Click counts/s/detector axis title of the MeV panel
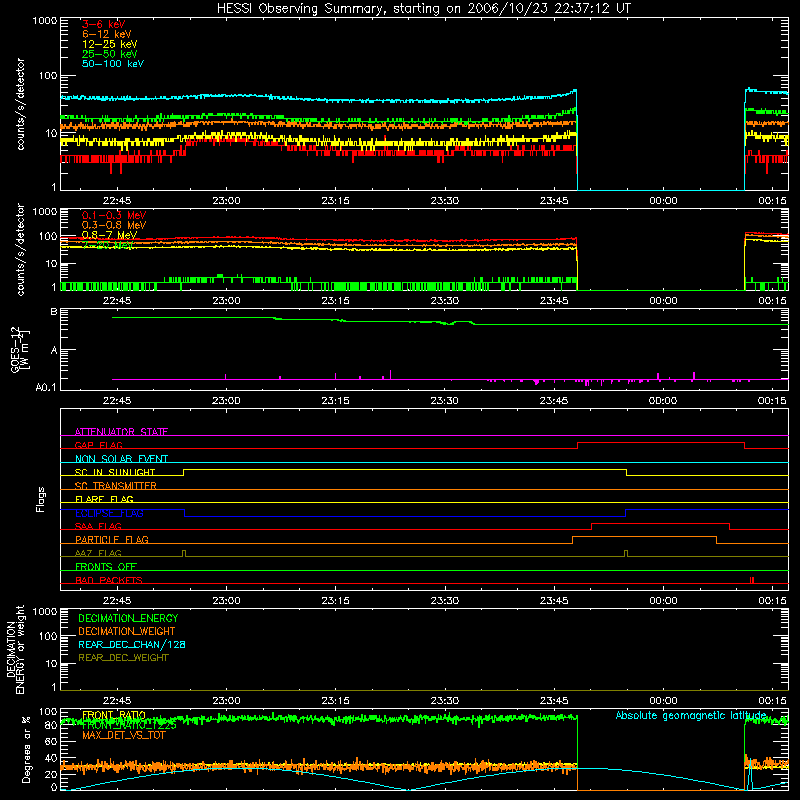This screenshot has height=800, width=800. [20, 249]
